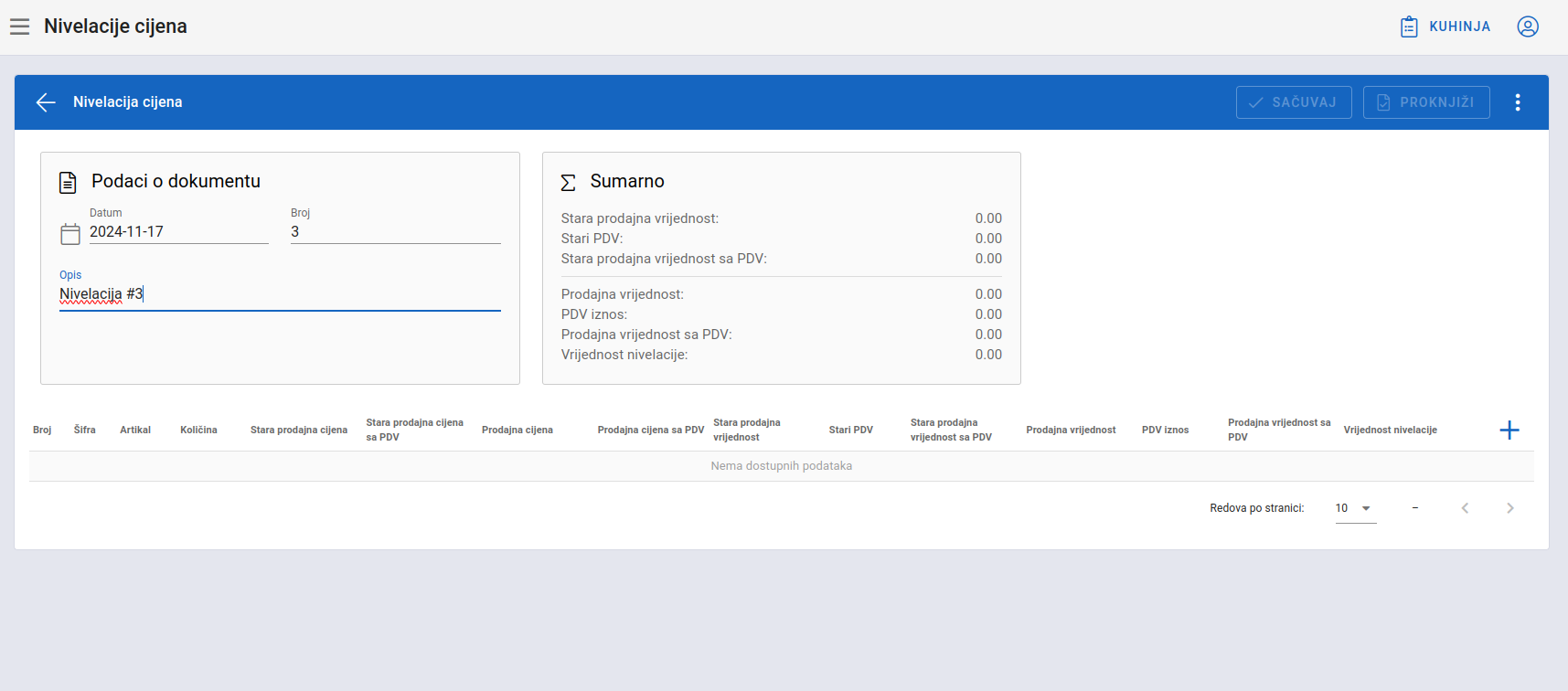Screen dimensions: 1568x691
Task: Click the PDV iznos summary label
Action: coord(594,314)
